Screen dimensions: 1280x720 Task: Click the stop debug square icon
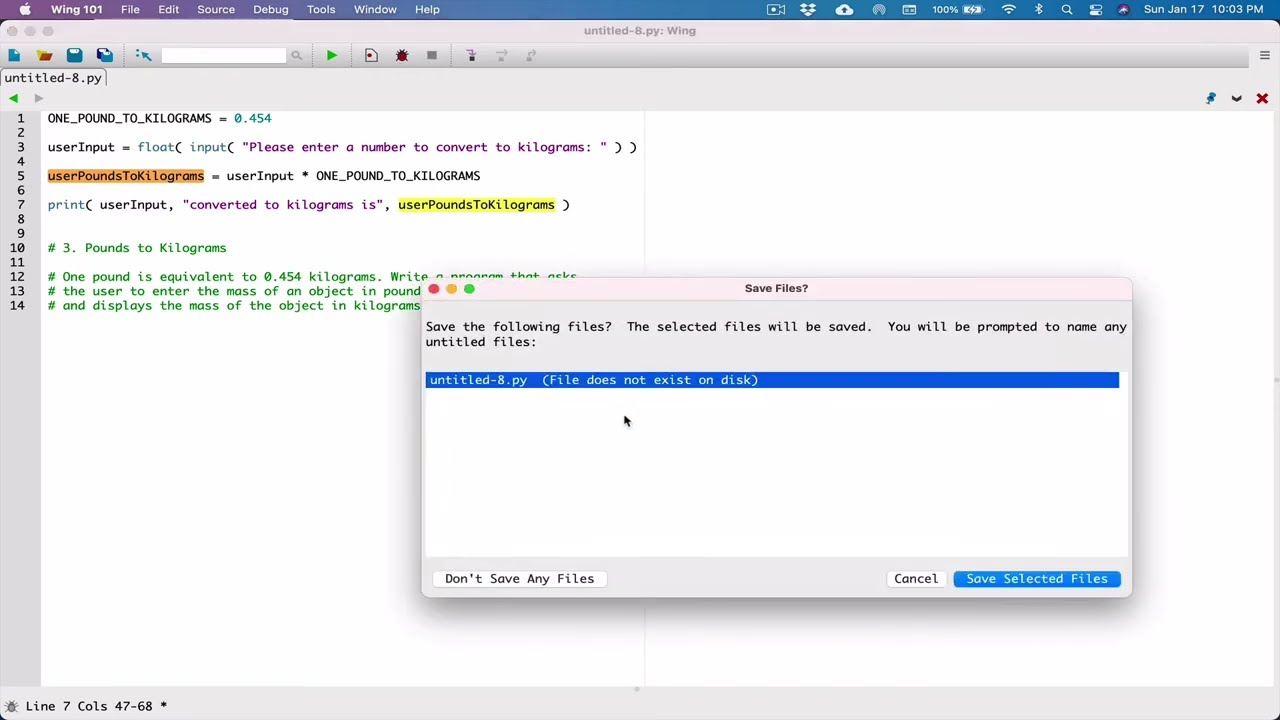(432, 55)
